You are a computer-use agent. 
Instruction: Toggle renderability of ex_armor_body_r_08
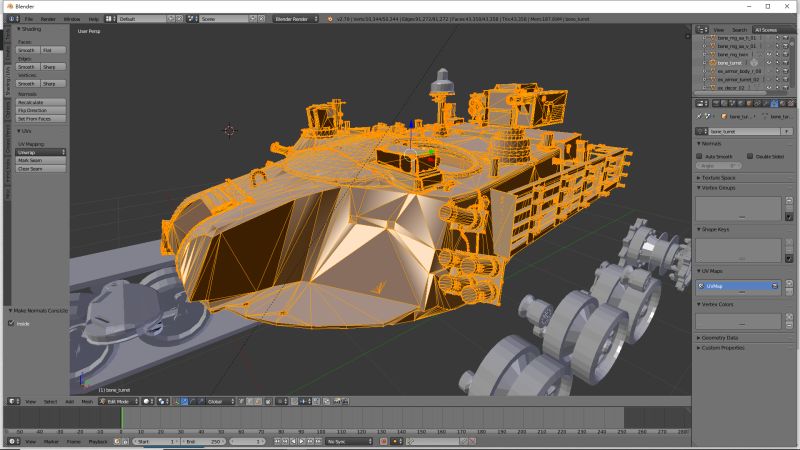click(785, 71)
